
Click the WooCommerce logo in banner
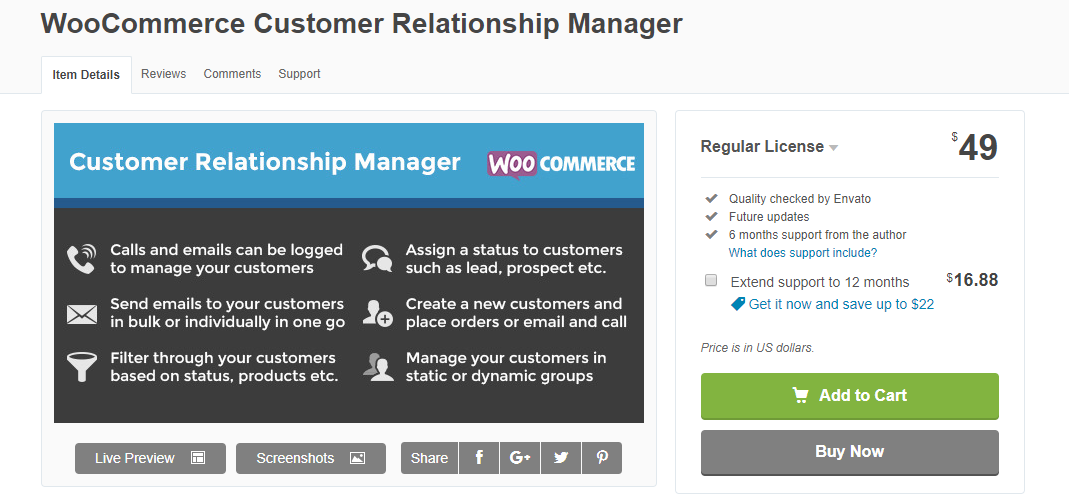[561, 163]
